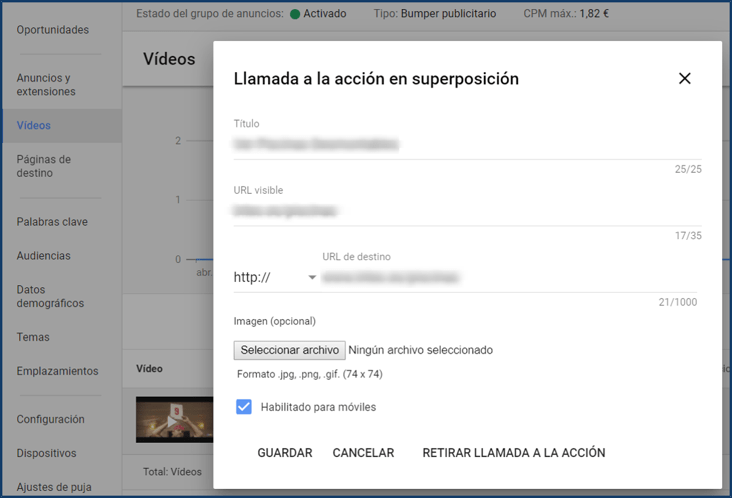Open Configuración in sidebar
The height and width of the screenshot is (498, 732).
coord(50,419)
